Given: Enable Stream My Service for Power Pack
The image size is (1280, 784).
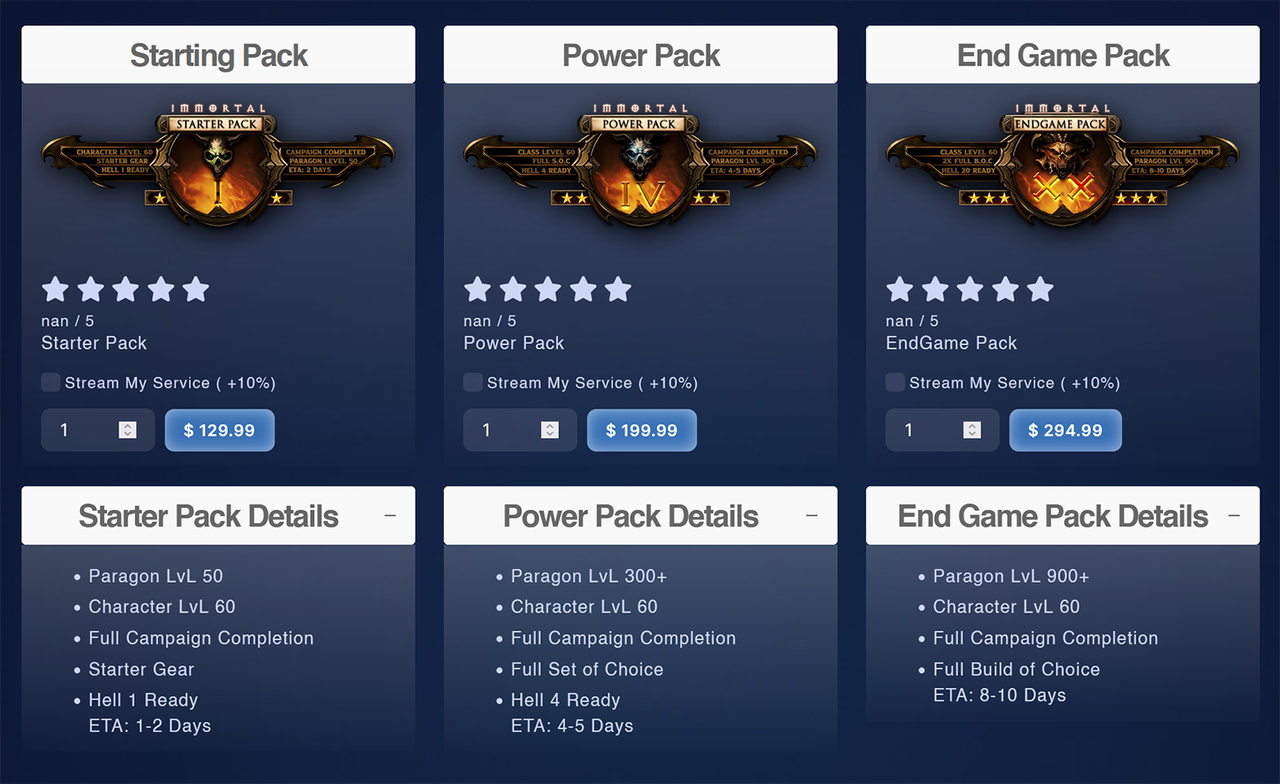Looking at the screenshot, I should click(x=473, y=382).
